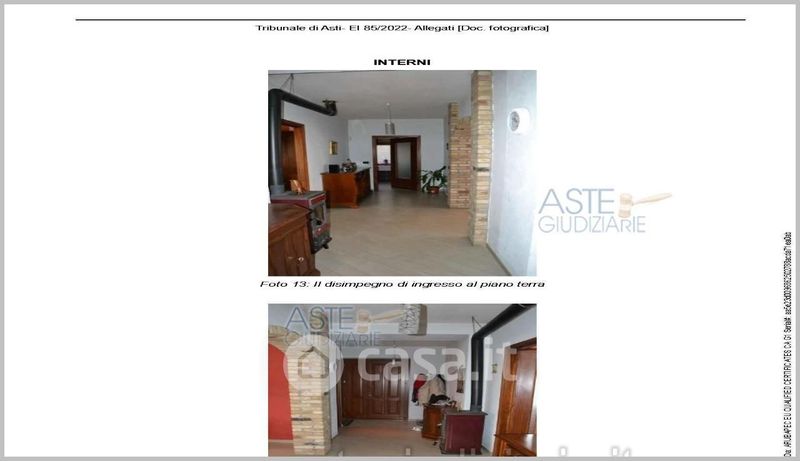The width and height of the screenshot is (800, 461).
Task: Click the wooden sideboard in Foto 13
Action: 345,187
